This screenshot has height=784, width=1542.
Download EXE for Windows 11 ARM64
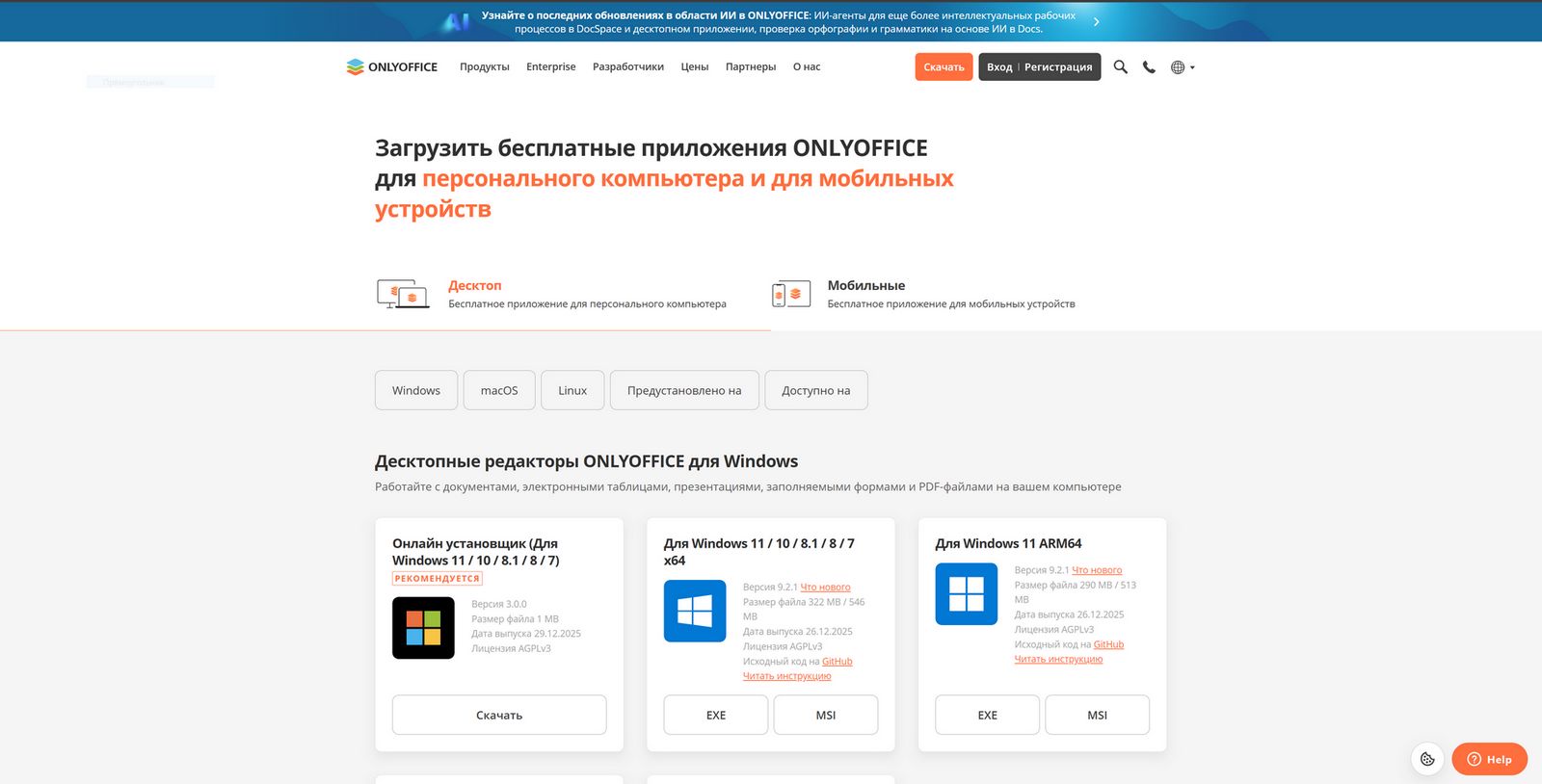coord(988,715)
